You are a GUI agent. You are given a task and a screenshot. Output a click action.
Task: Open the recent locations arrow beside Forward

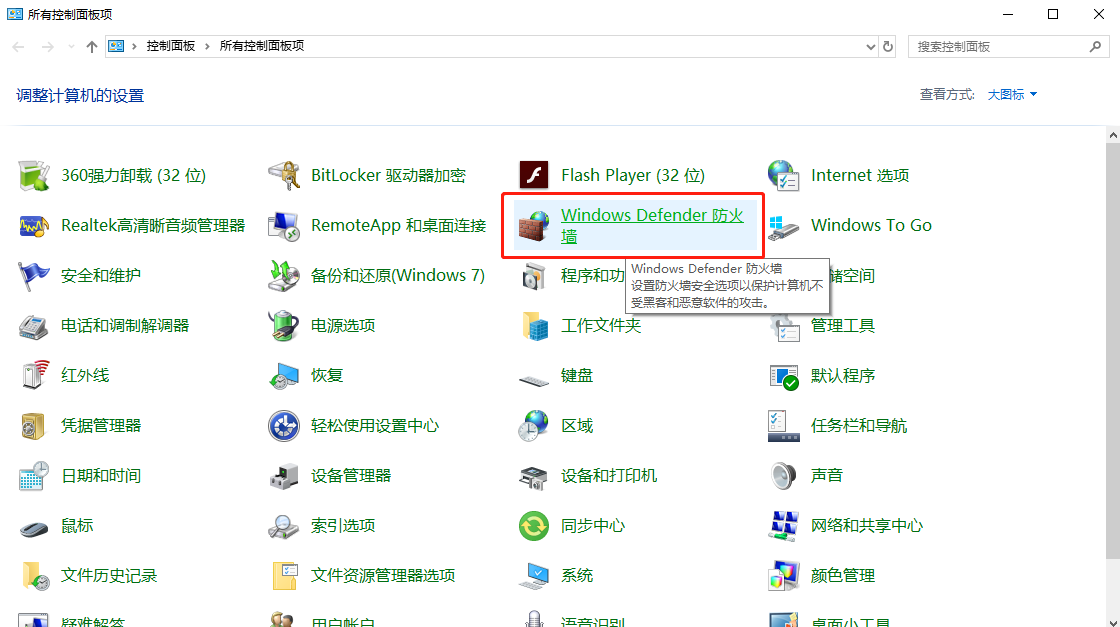click(71, 46)
